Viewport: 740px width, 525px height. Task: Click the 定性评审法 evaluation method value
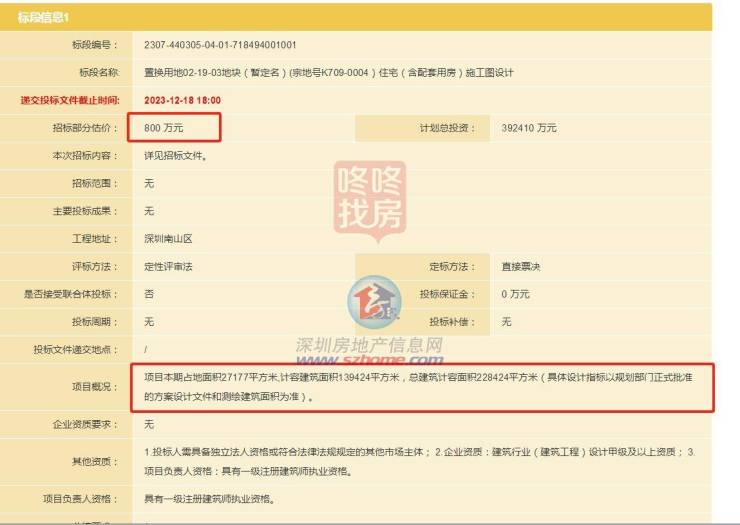click(168, 267)
